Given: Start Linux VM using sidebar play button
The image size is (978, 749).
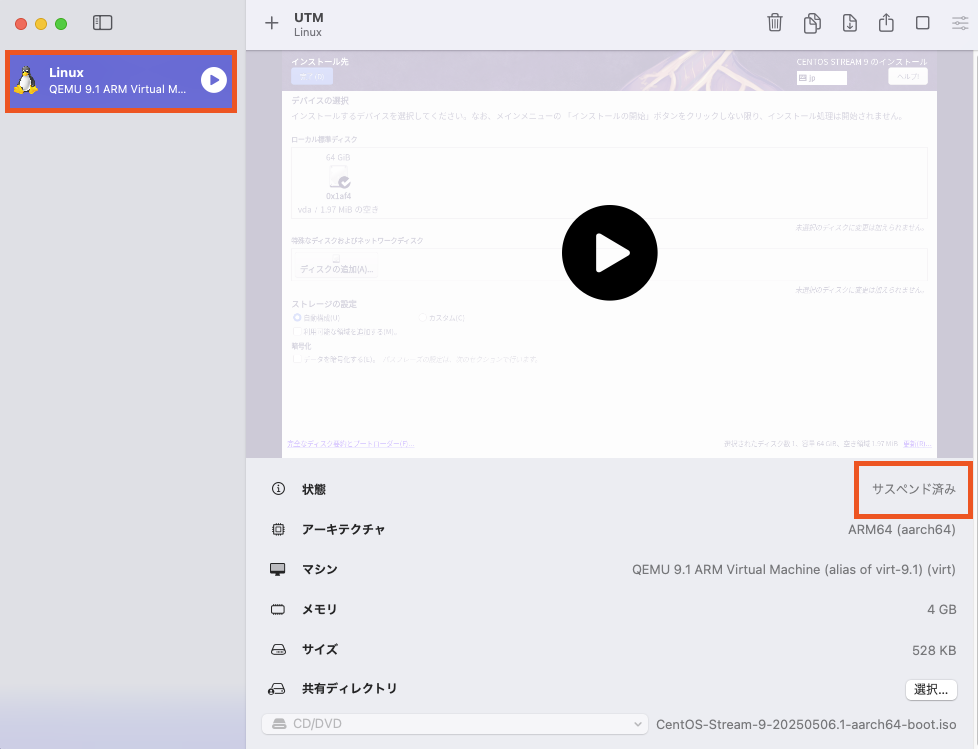Looking at the screenshot, I should pyautogui.click(x=214, y=80).
